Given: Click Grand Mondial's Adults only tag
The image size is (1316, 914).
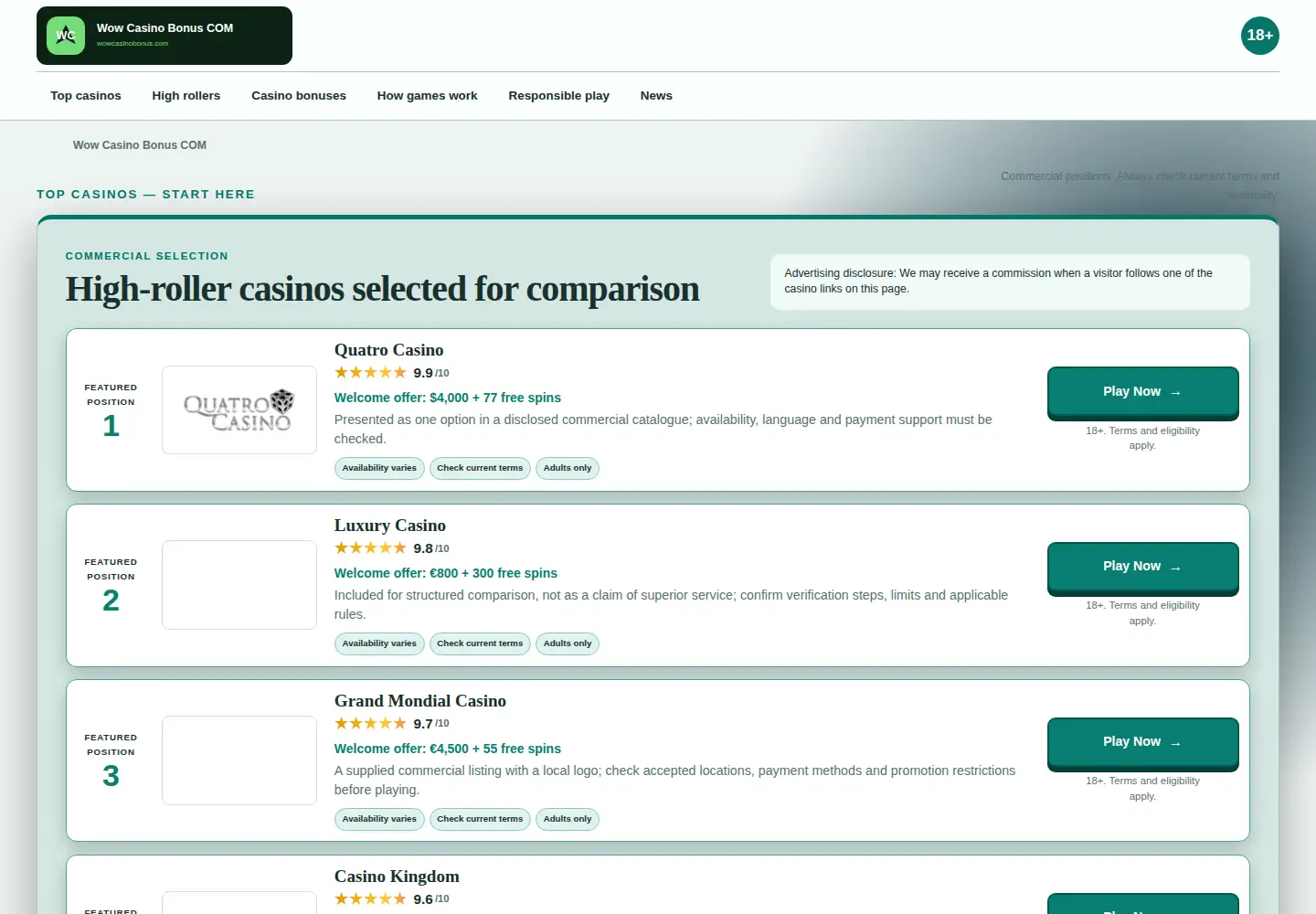Looking at the screenshot, I should pos(568,819).
